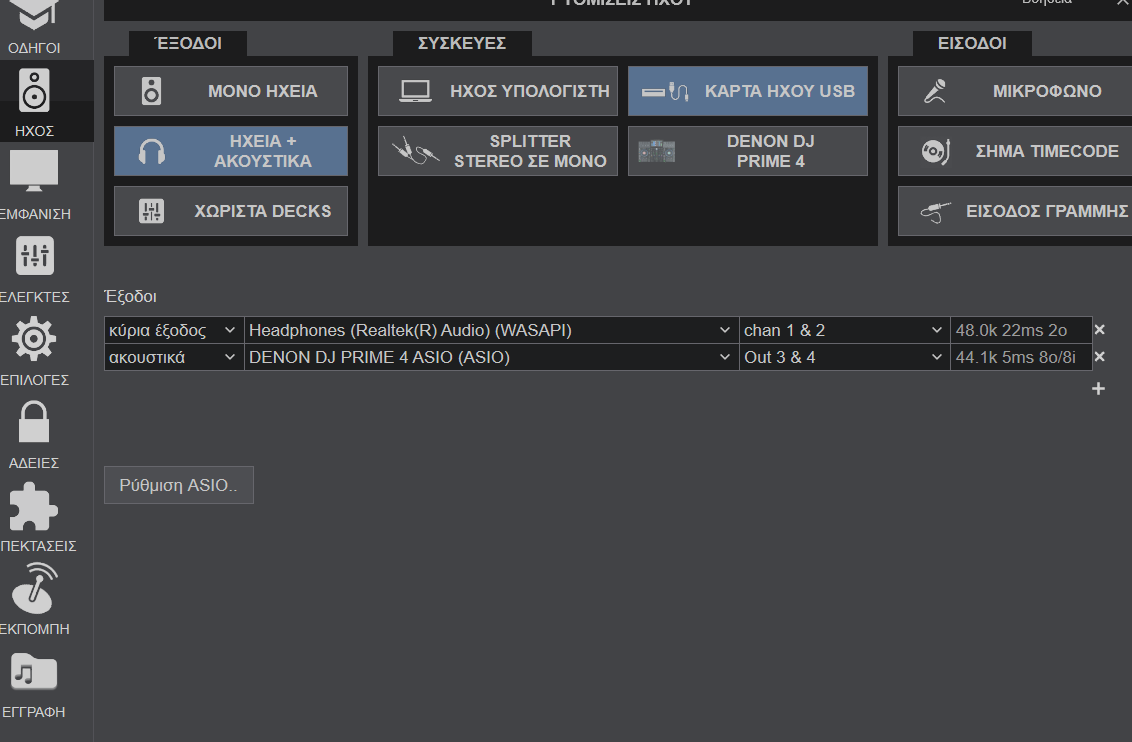
Task: Click the ΈΞΟΔΟΙ panel header
Action: 188,43
